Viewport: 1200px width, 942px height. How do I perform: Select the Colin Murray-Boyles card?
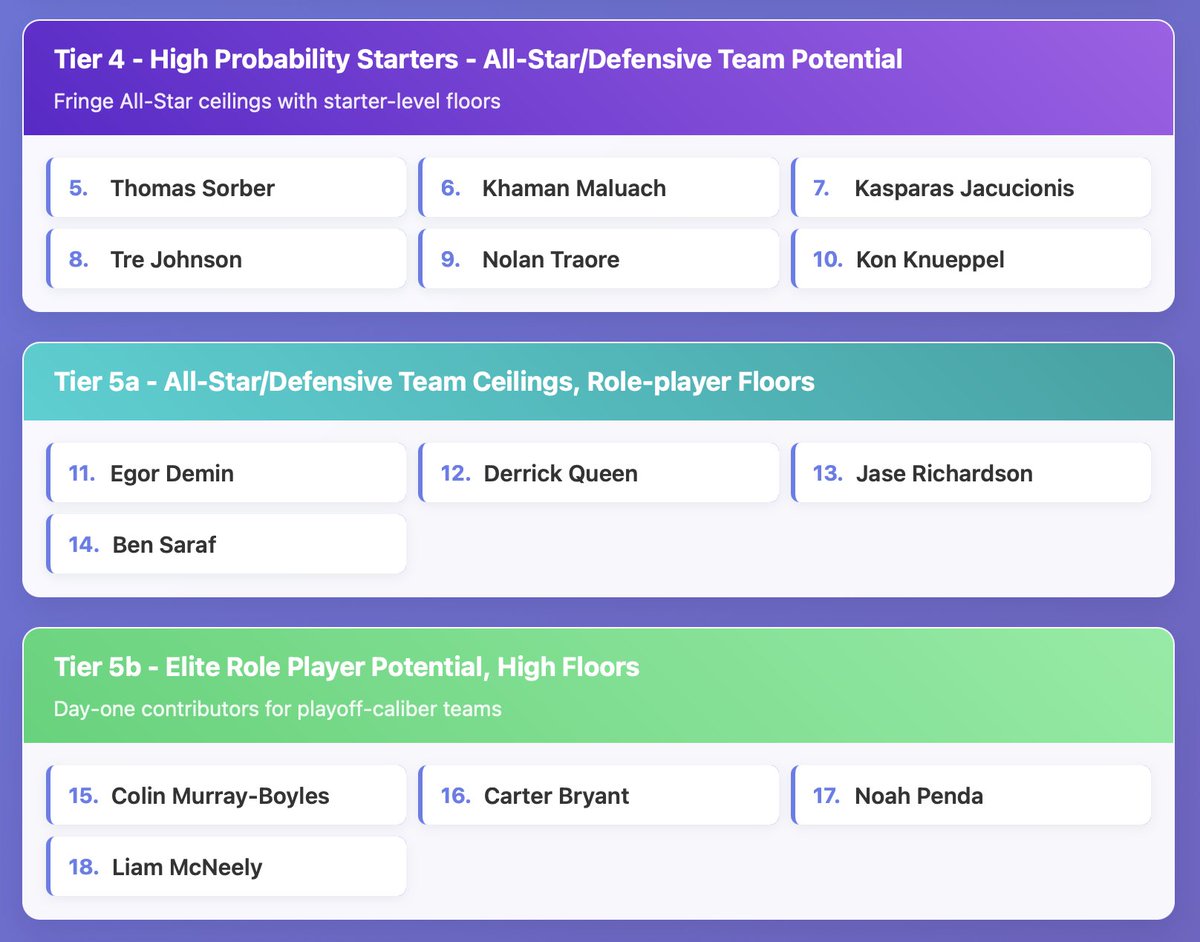tap(227, 796)
